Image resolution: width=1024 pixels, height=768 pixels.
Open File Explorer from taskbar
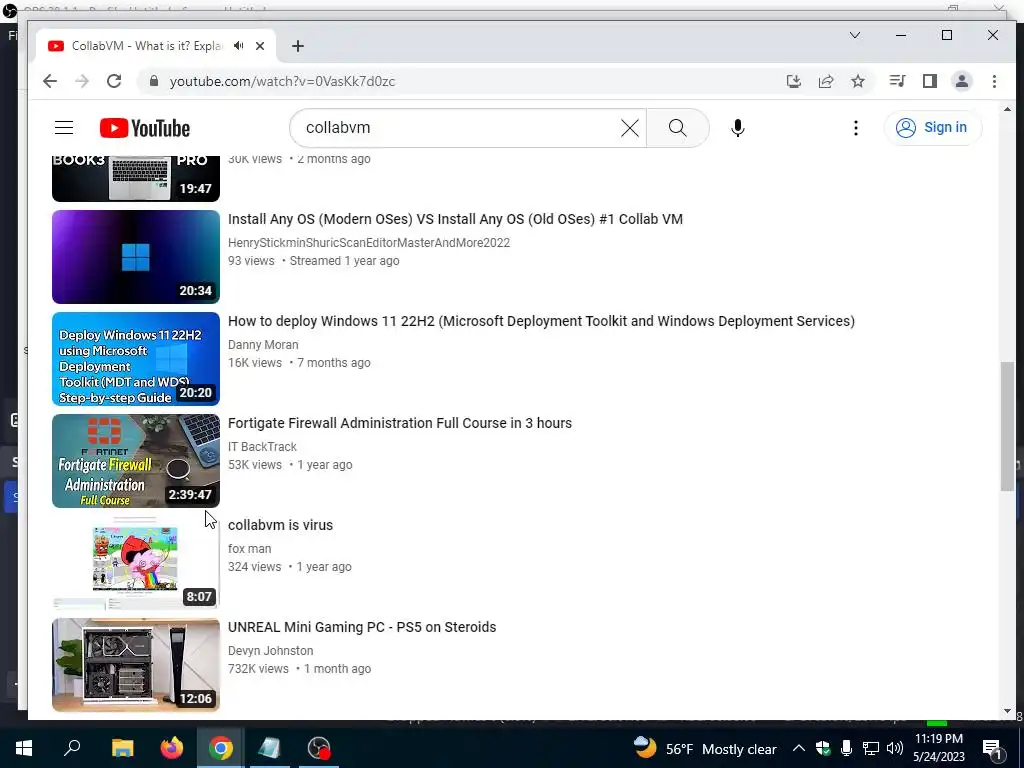122,748
